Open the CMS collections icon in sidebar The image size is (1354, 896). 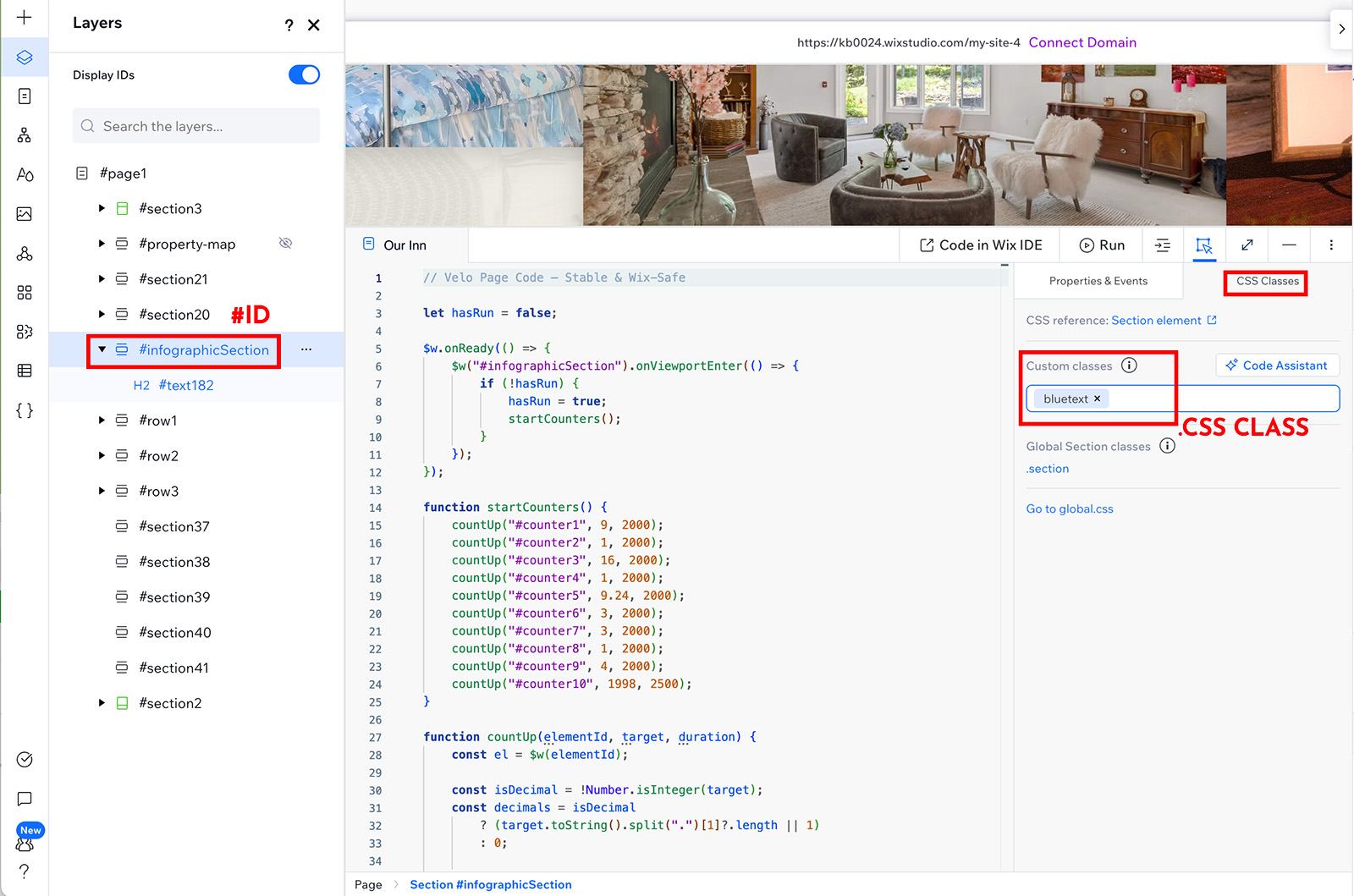point(25,371)
